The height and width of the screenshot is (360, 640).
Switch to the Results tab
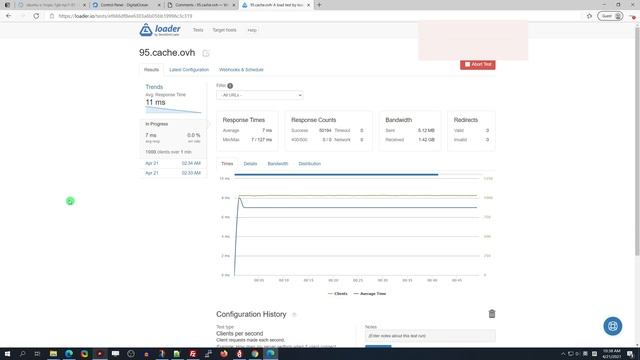[x=151, y=70]
